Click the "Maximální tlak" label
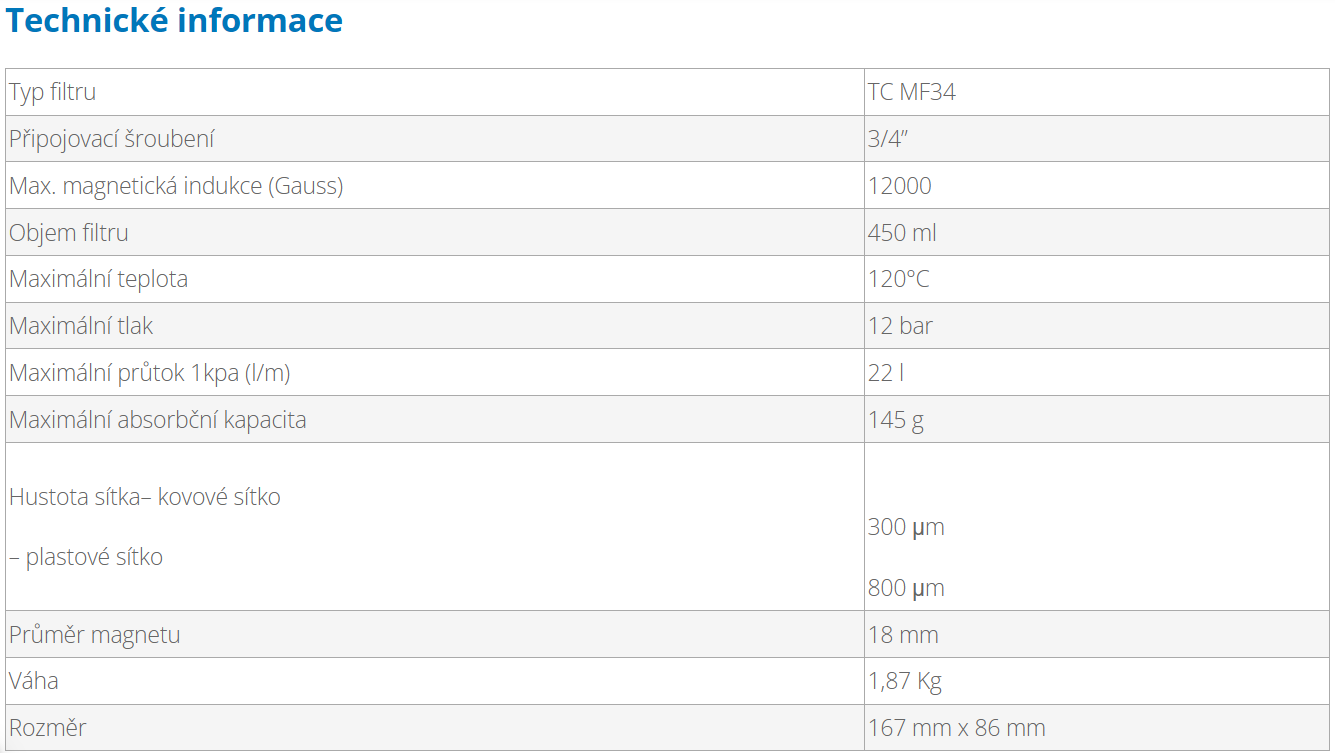The width and height of the screenshot is (1335, 753). (x=81, y=326)
